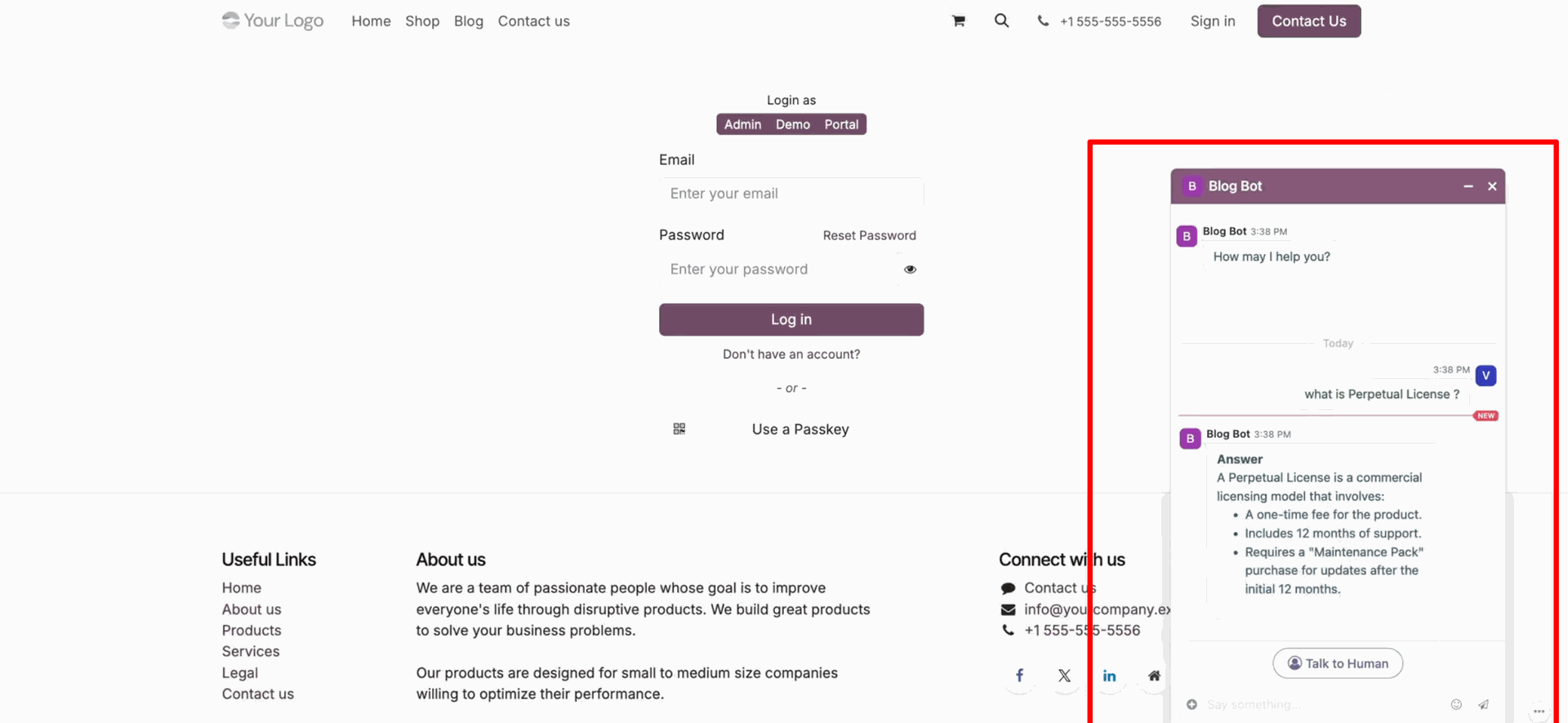Open the three-dots chat options menu
1568x723 pixels.
click(x=1539, y=711)
